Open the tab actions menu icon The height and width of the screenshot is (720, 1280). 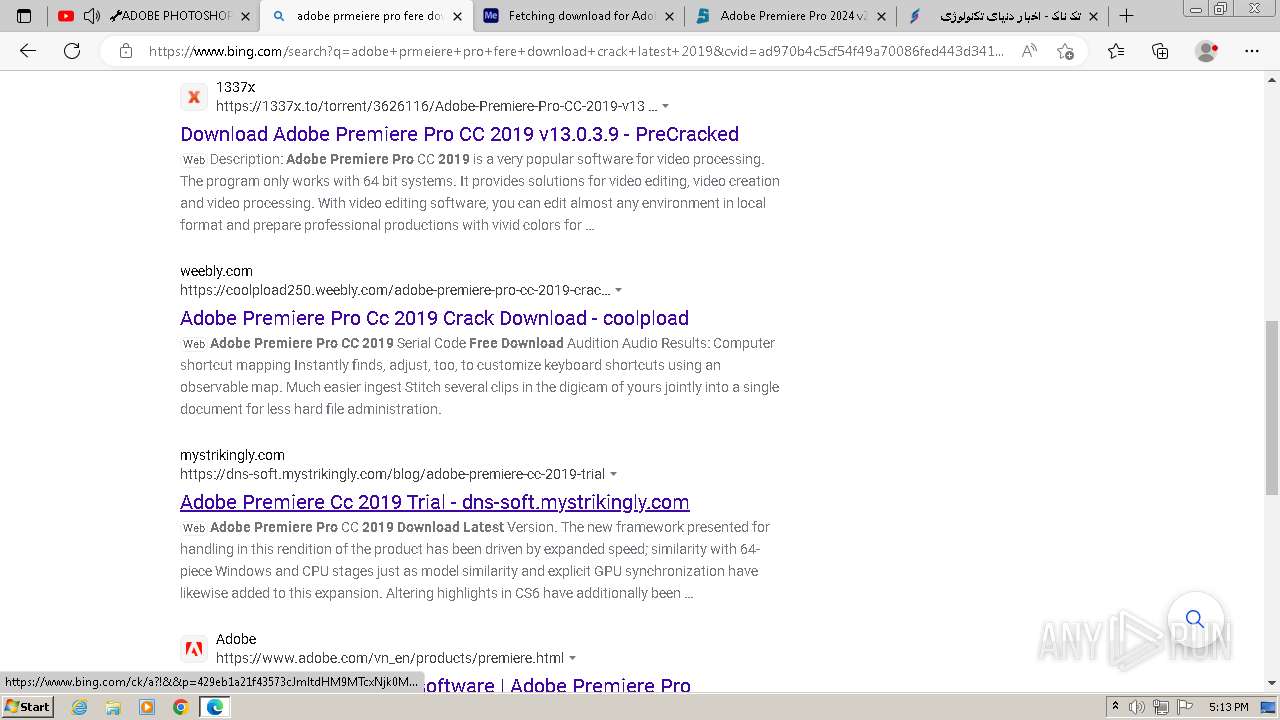[24, 16]
